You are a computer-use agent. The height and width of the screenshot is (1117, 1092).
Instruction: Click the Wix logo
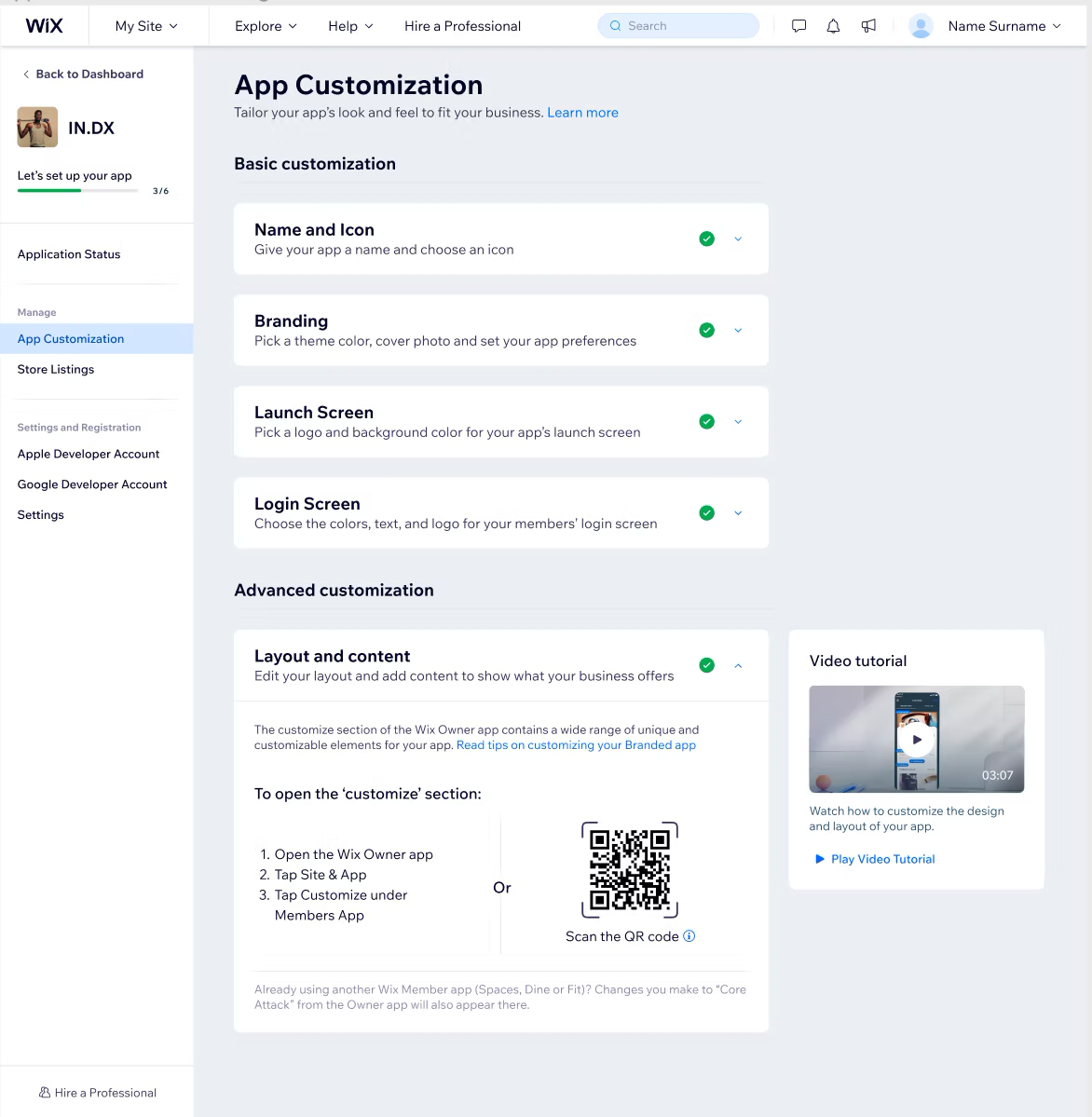click(44, 26)
